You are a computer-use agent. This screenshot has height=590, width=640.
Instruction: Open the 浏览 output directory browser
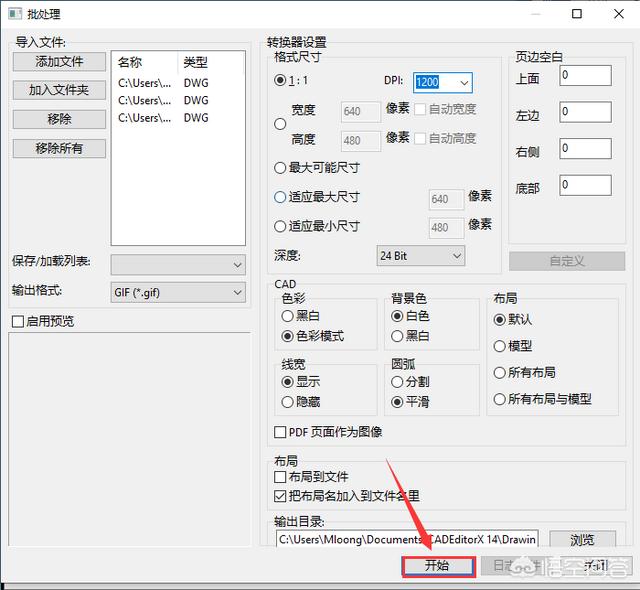[581, 540]
